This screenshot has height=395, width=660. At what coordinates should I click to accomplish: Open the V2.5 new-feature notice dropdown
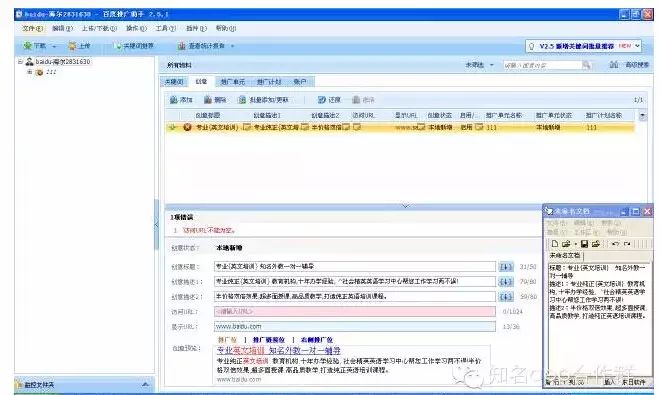coord(637,45)
